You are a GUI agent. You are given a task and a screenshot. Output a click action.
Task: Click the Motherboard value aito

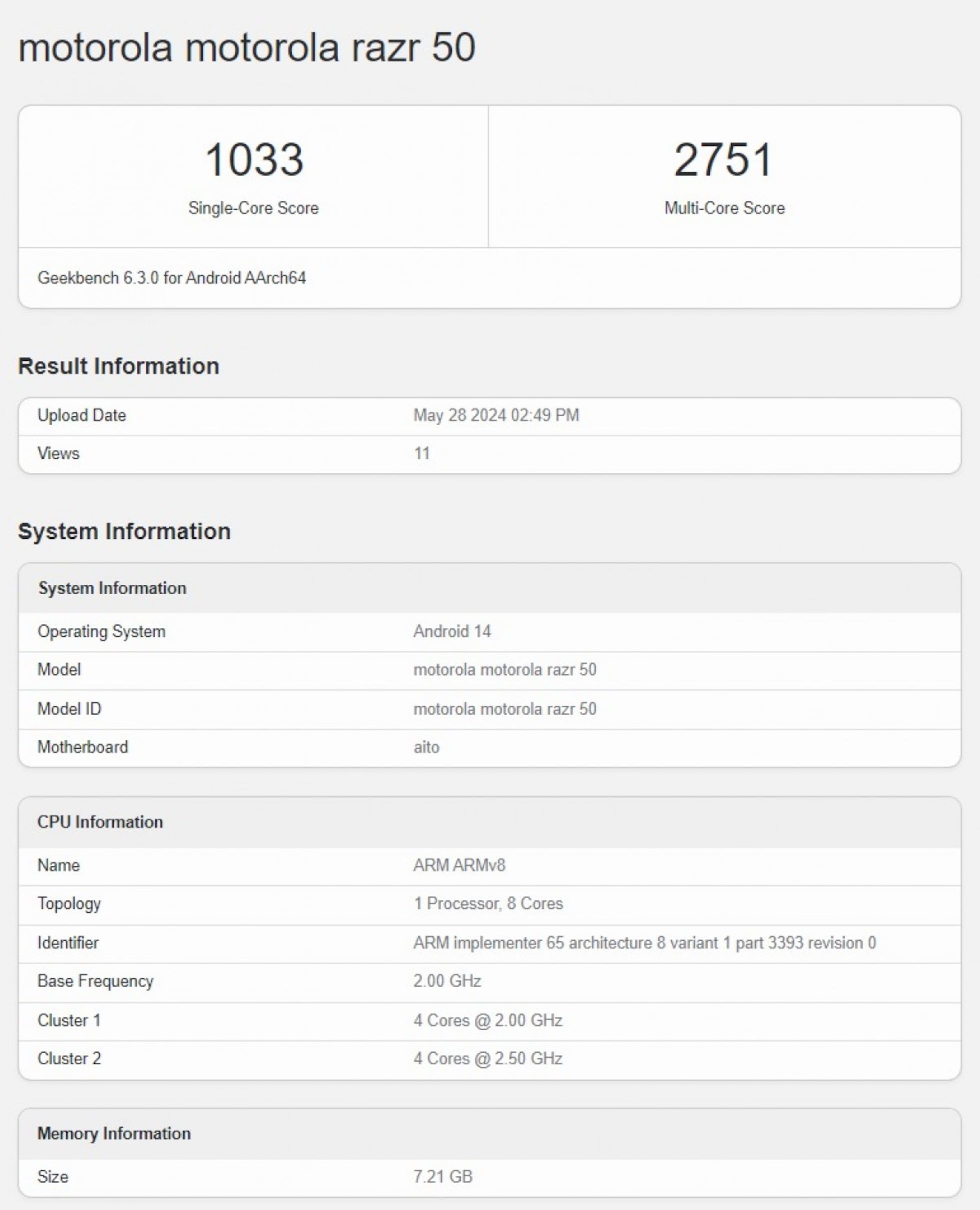[x=426, y=747]
